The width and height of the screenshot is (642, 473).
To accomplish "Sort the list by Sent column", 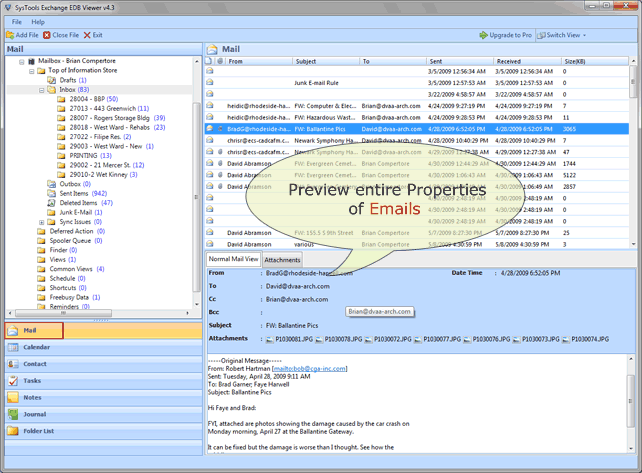I will pos(460,61).
